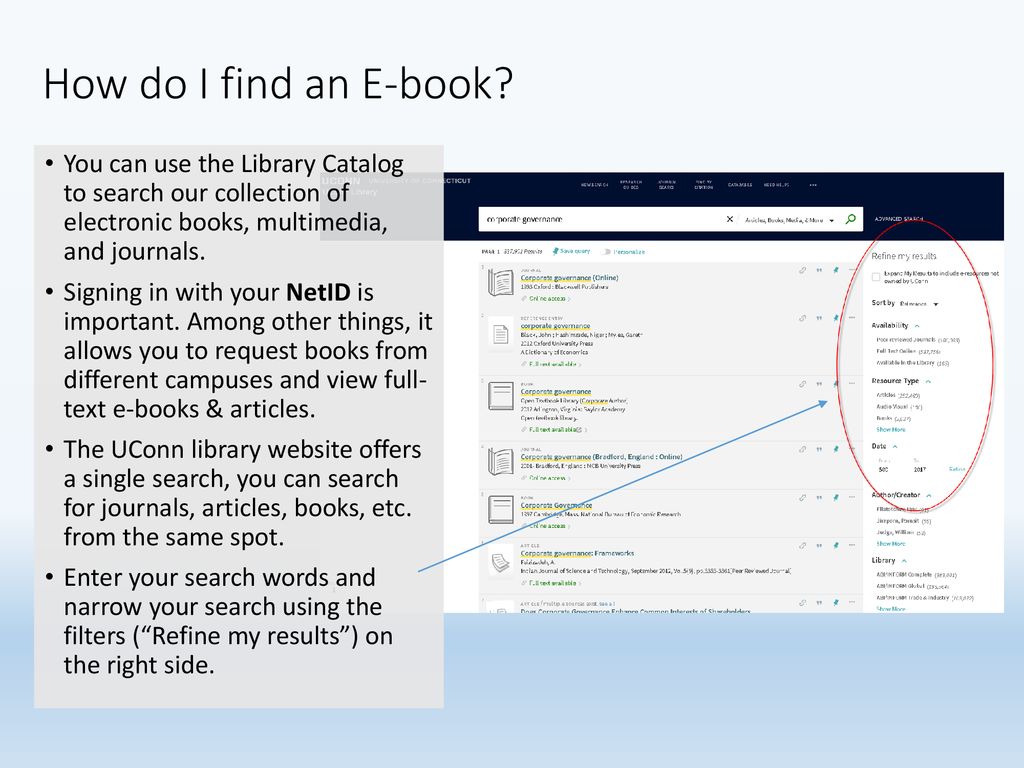
Task: Filter by ABI/INFORM Complete library
Action: [917, 575]
